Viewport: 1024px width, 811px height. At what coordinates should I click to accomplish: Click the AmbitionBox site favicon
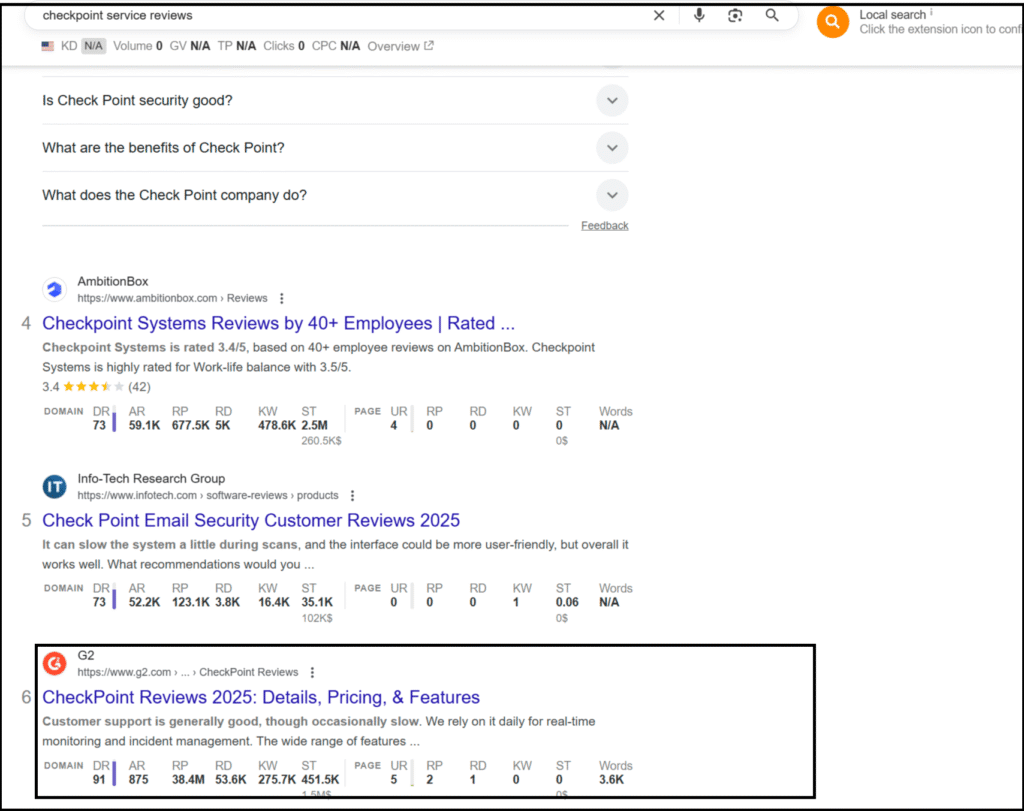coord(54,290)
